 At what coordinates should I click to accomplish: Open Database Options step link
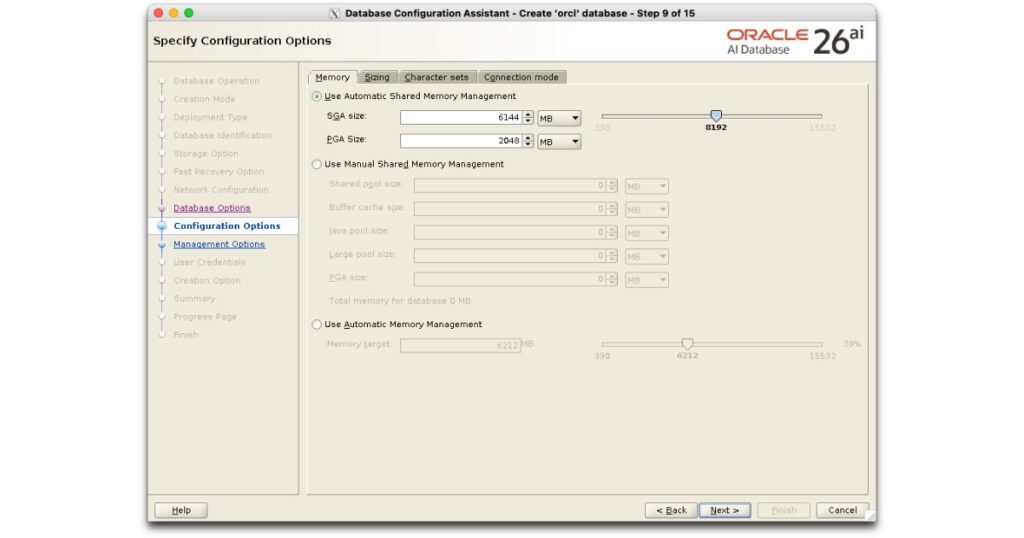click(x=212, y=208)
